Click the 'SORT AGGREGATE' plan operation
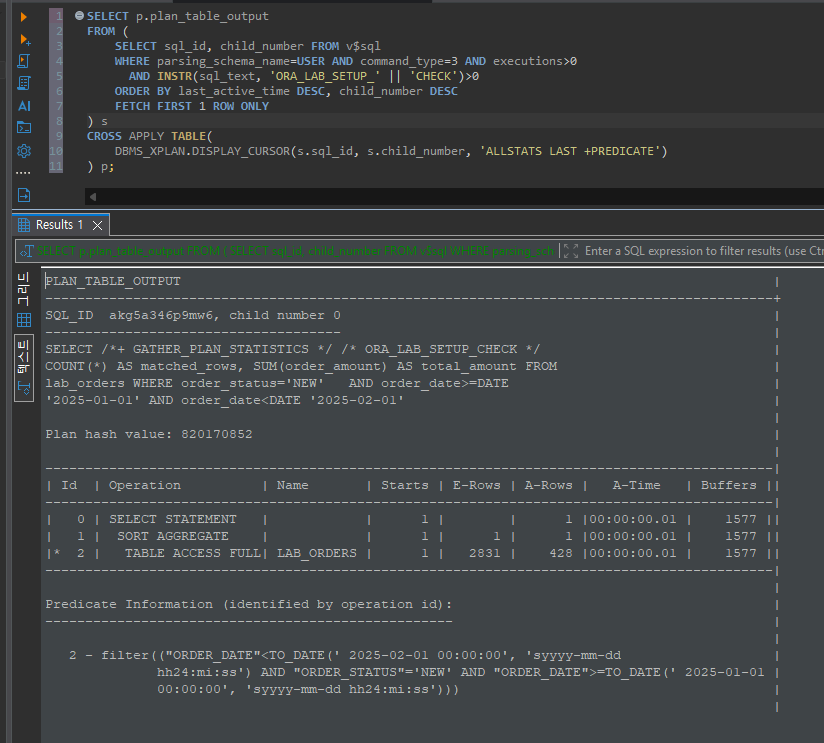This screenshot has width=824, height=743. coord(173,536)
